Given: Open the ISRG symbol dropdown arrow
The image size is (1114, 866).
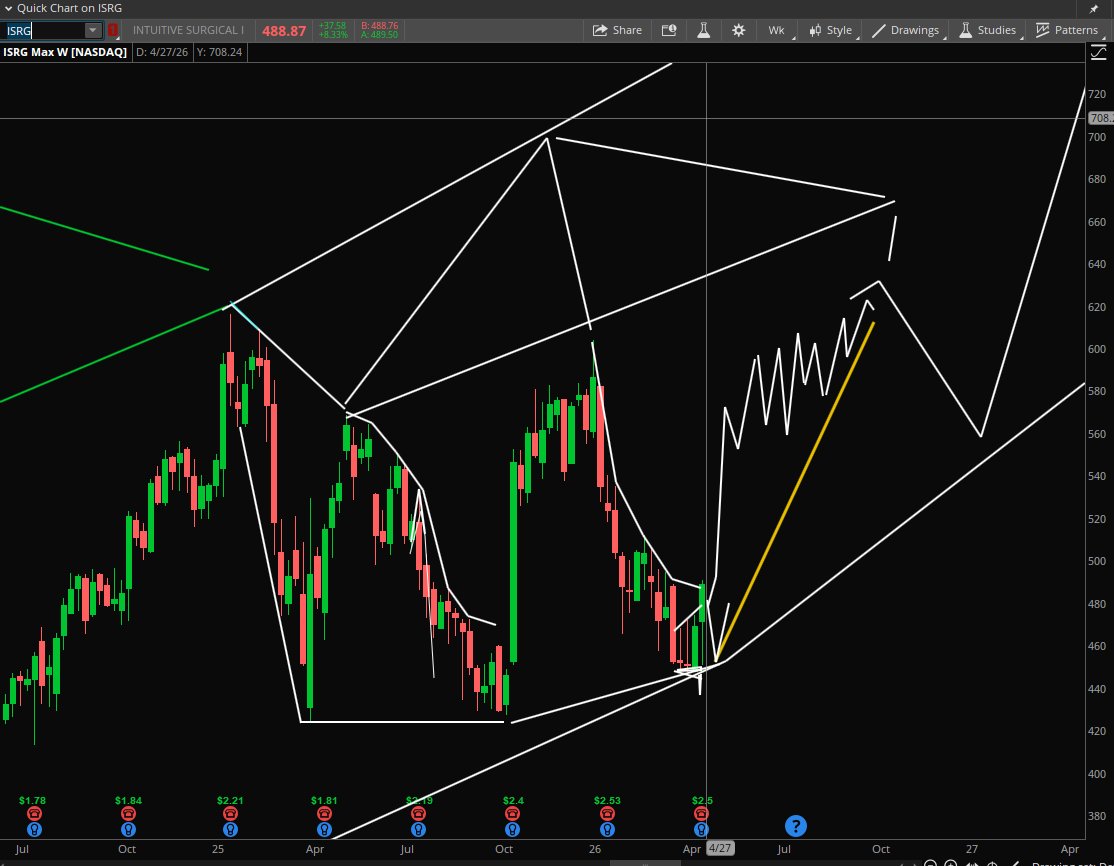Looking at the screenshot, I should [x=92, y=31].
